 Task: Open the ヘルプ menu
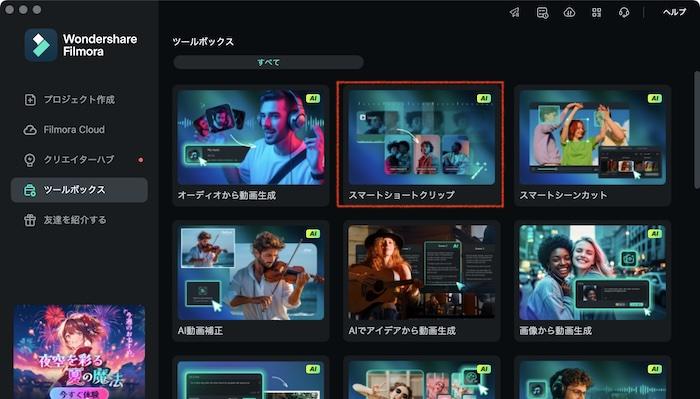(x=674, y=12)
